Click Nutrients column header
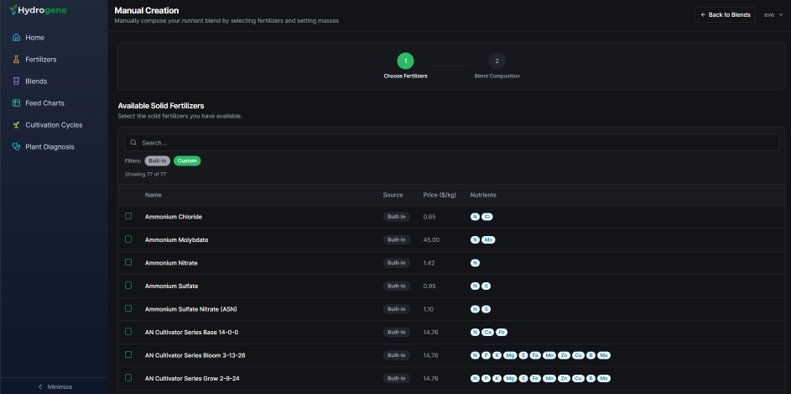The height and width of the screenshot is (394, 791). (x=483, y=195)
